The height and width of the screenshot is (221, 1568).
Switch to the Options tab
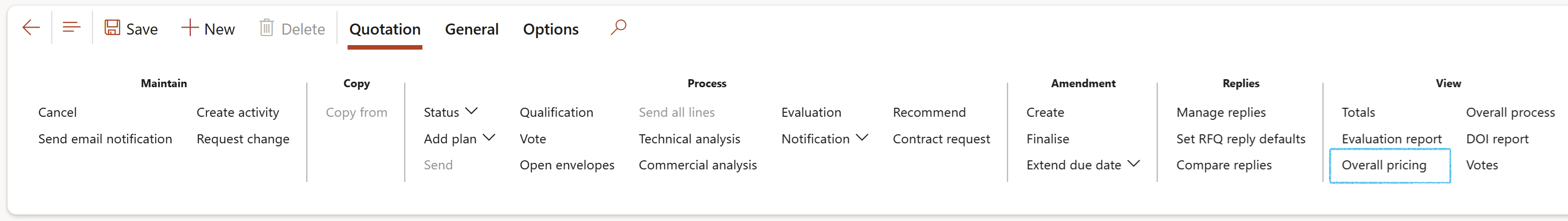[551, 29]
